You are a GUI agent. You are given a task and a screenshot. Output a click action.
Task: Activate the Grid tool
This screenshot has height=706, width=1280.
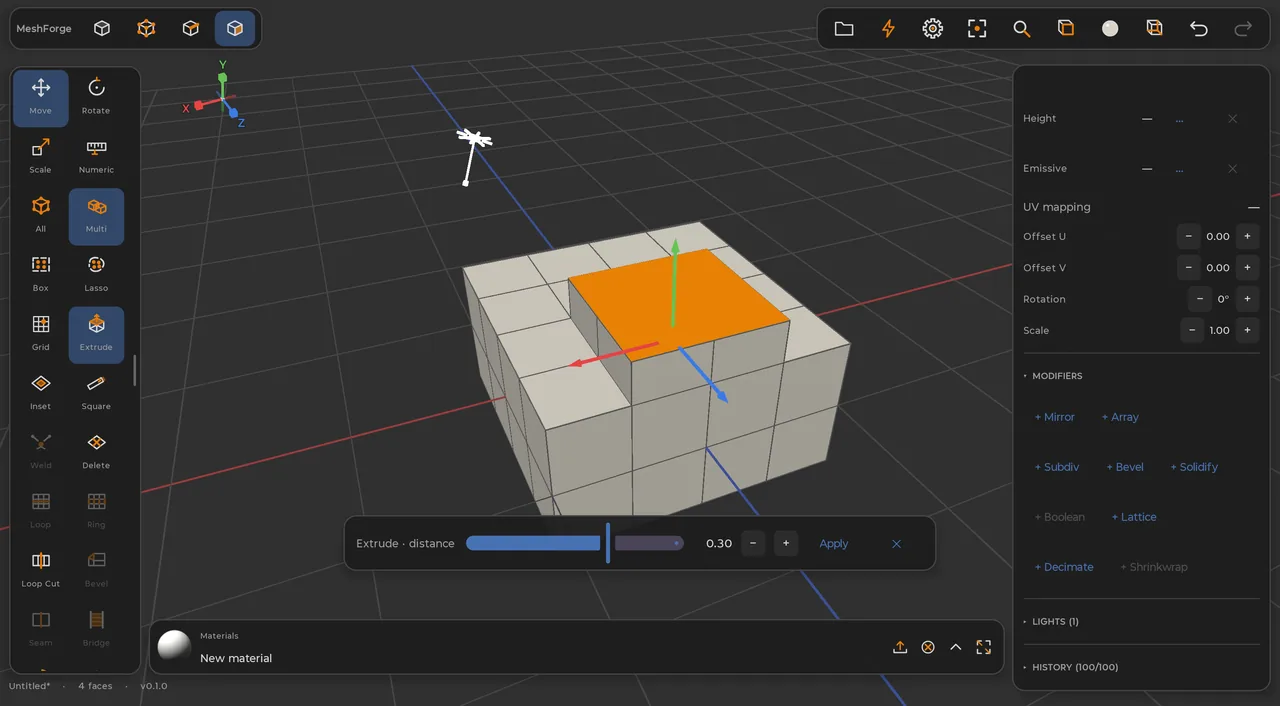point(41,334)
